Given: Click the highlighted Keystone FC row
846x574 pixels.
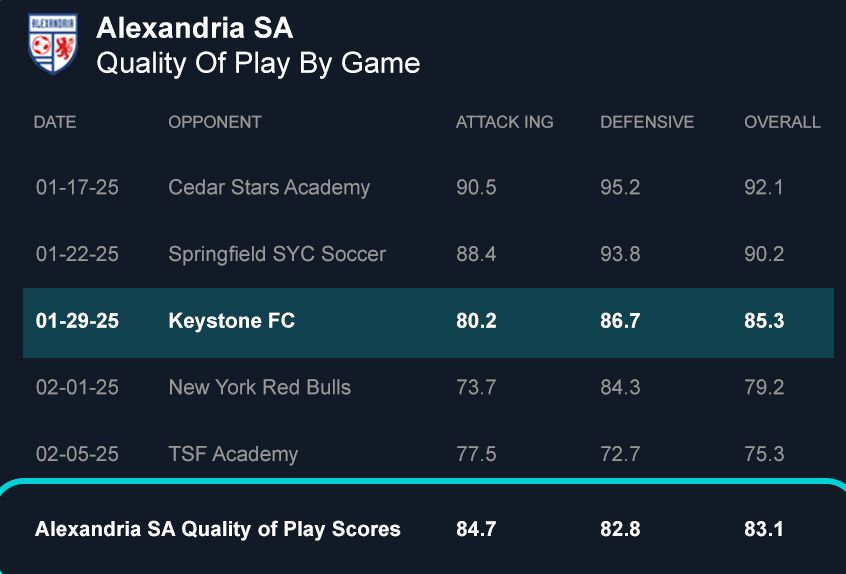Looking at the screenshot, I should point(232,322).
